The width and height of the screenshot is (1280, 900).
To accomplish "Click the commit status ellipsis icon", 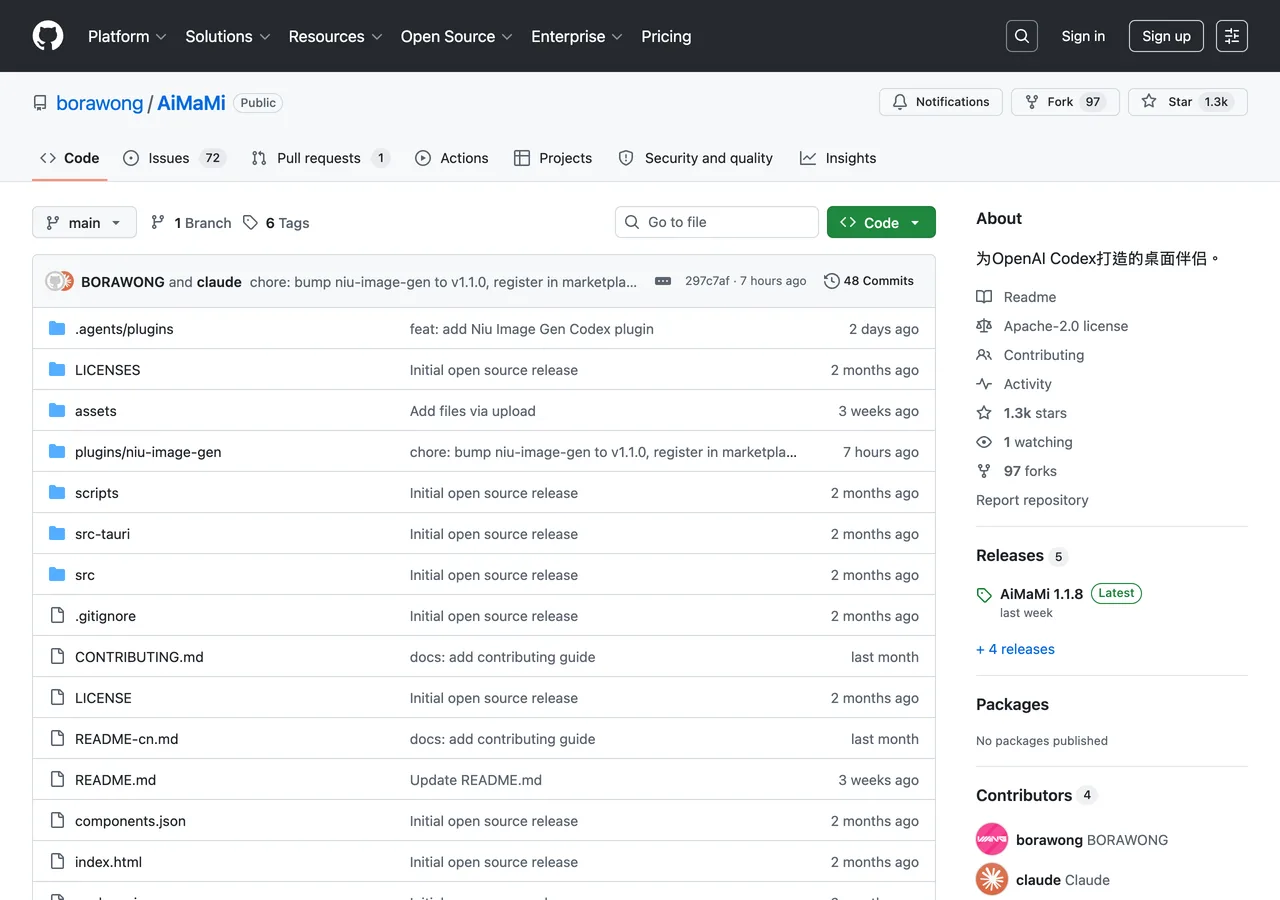I will [663, 281].
